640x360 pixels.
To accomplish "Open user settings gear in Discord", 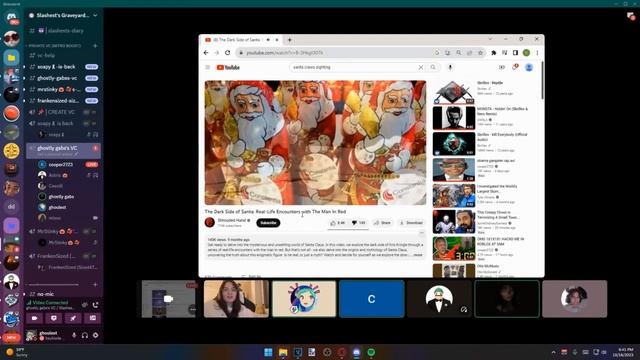I will (x=96, y=335).
